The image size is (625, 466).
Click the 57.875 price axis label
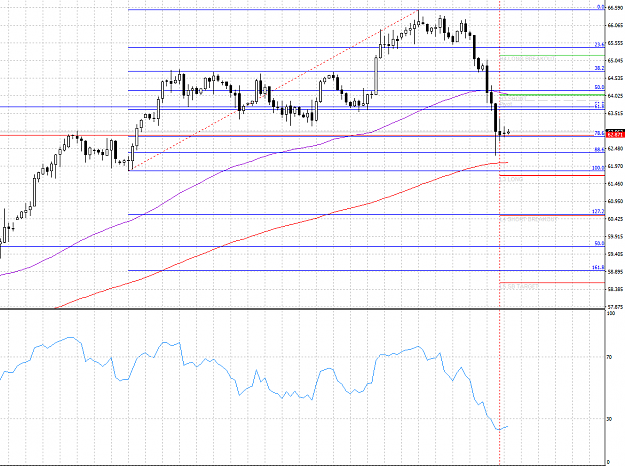[x=615, y=307]
